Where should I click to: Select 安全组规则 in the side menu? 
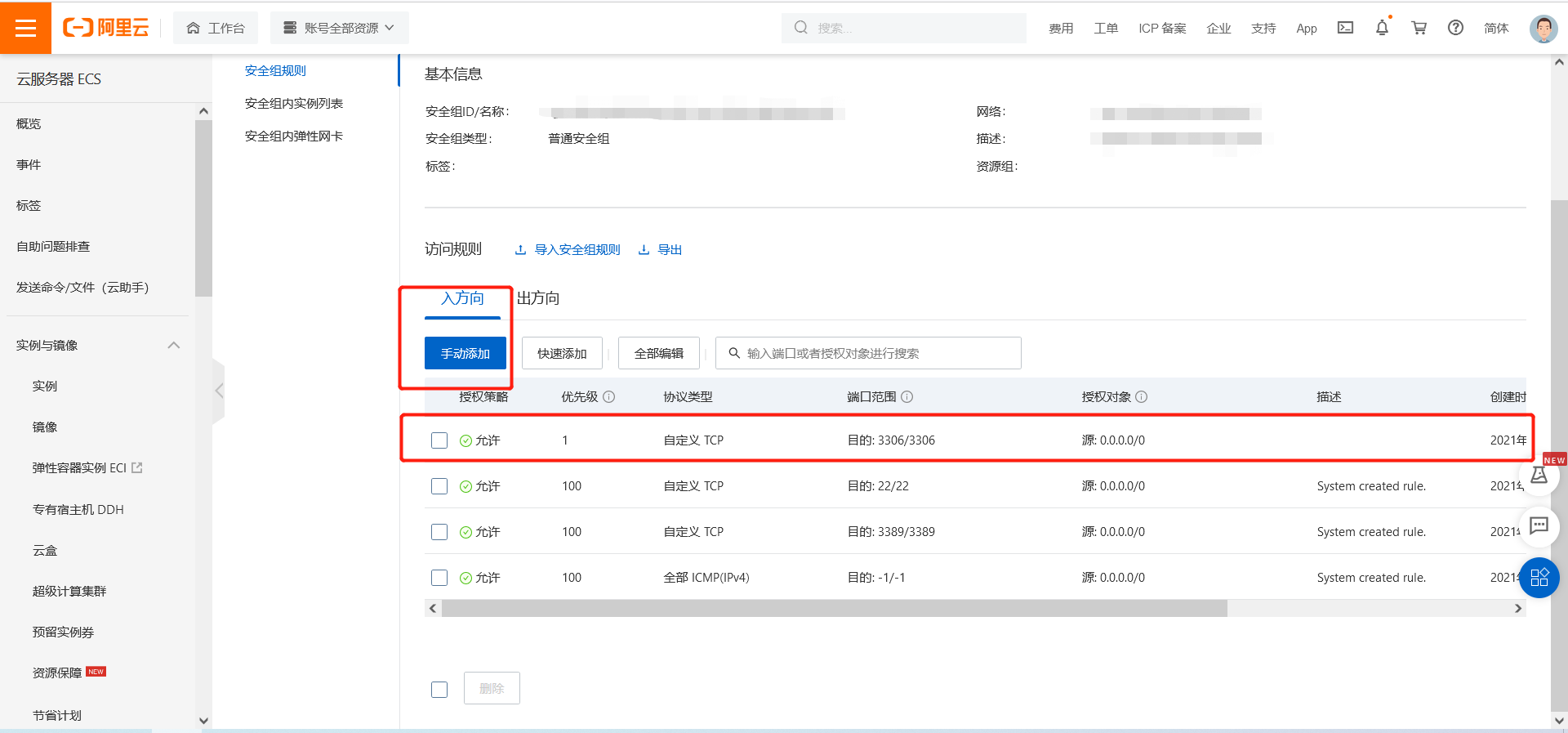pos(275,71)
